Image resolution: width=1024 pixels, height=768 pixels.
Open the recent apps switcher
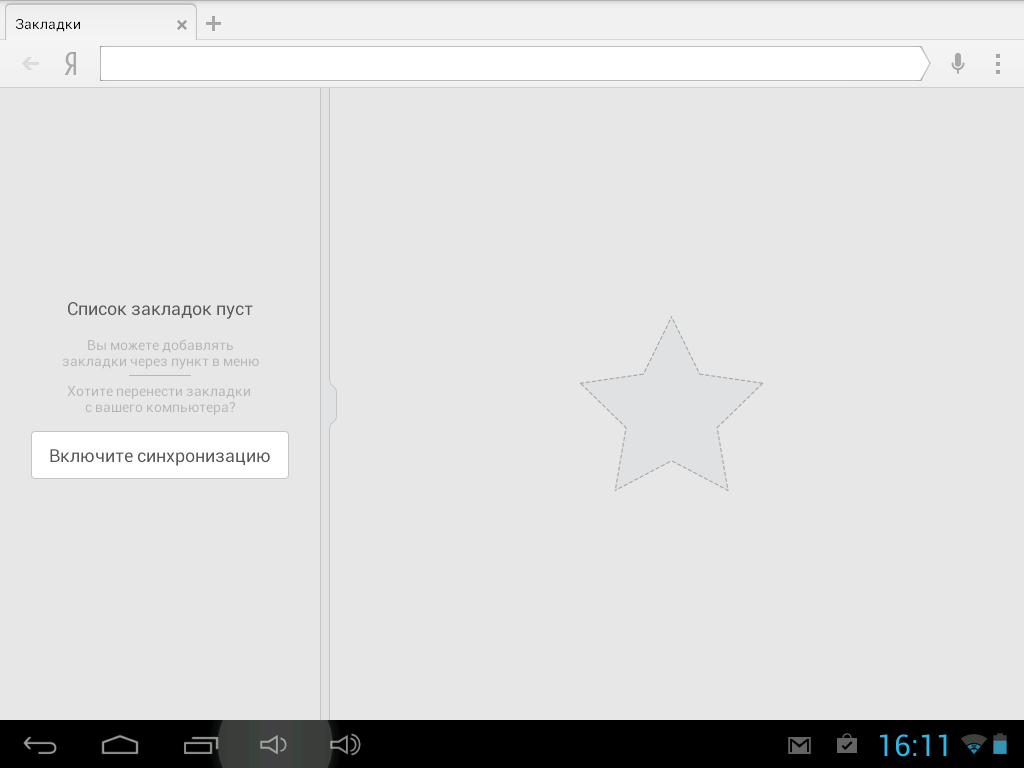[x=200, y=744]
